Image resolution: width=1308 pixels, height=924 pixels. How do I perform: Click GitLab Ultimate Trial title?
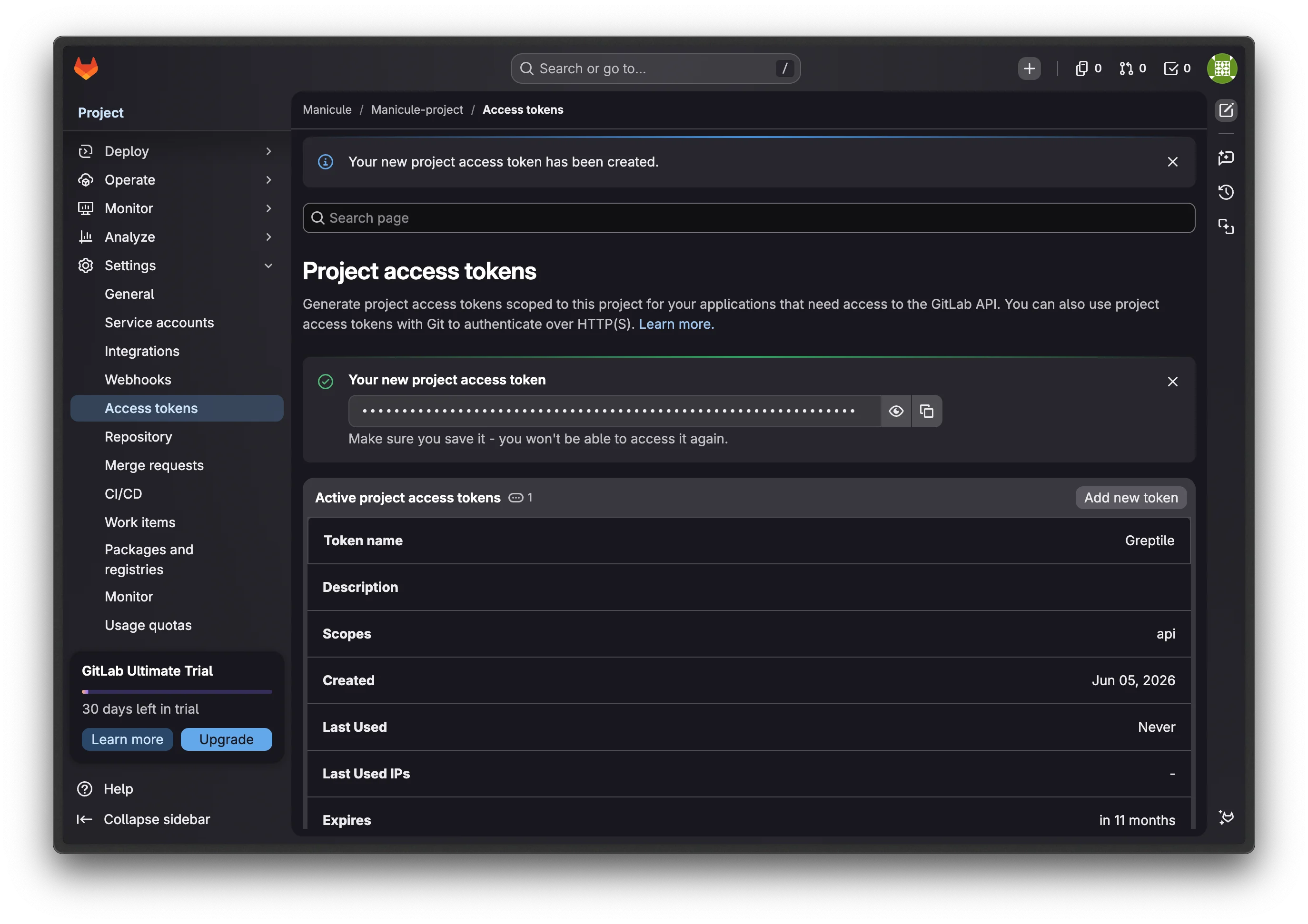tap(147, 671)
